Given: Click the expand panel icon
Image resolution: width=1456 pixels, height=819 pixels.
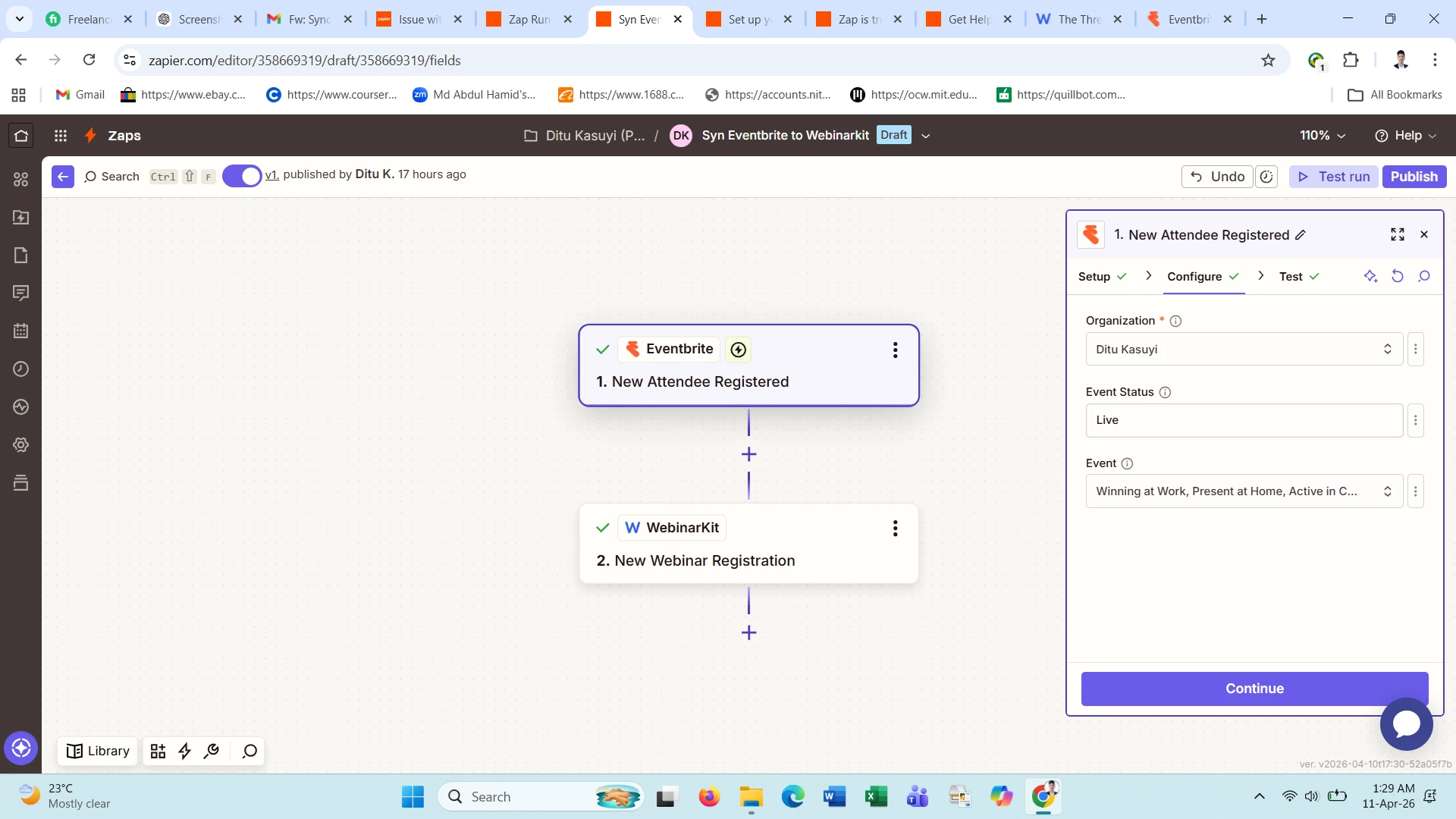Looking at the screenshot, I should 1397,234.
